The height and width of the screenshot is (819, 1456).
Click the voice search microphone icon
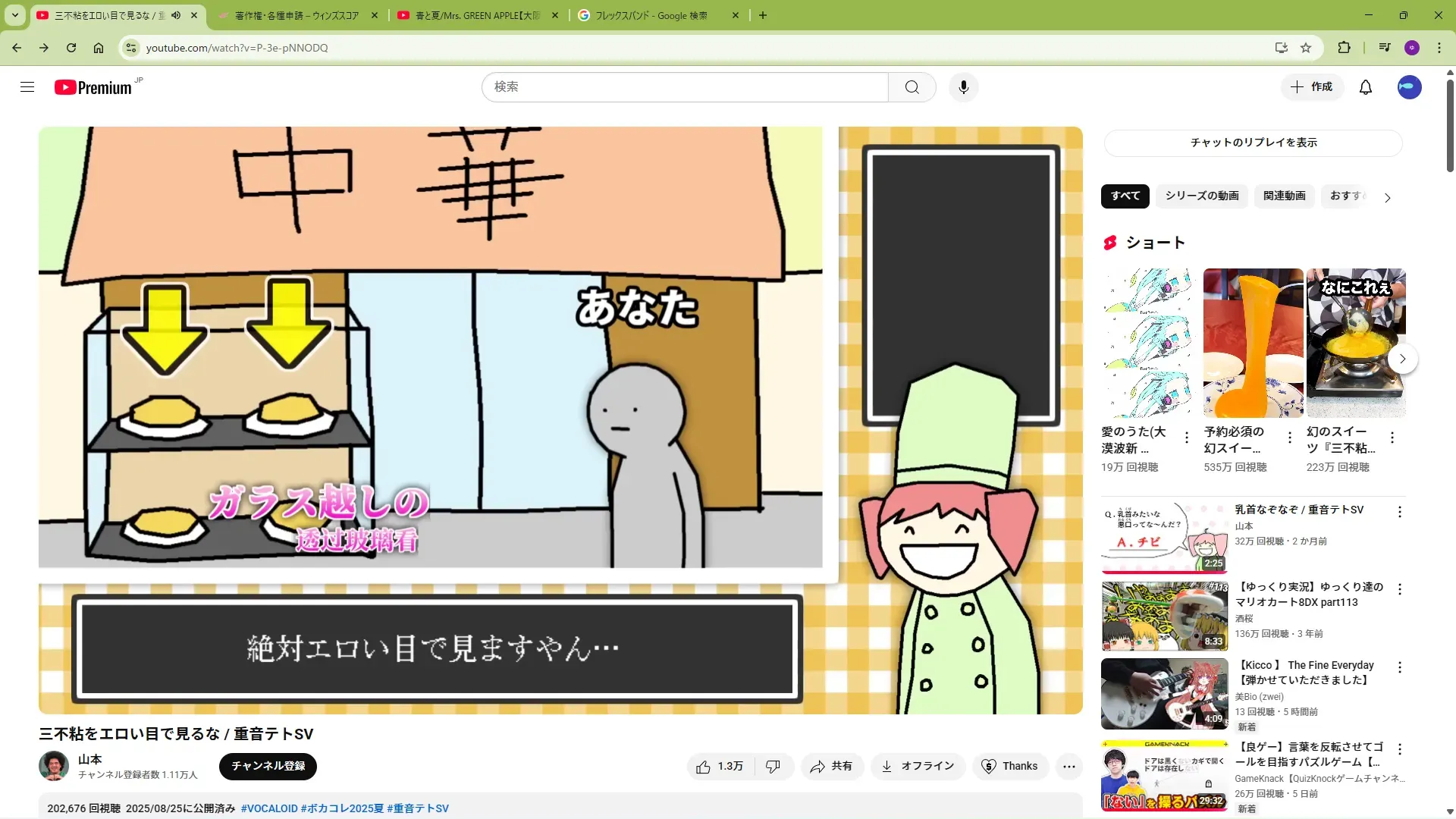(x=963, y=87)
